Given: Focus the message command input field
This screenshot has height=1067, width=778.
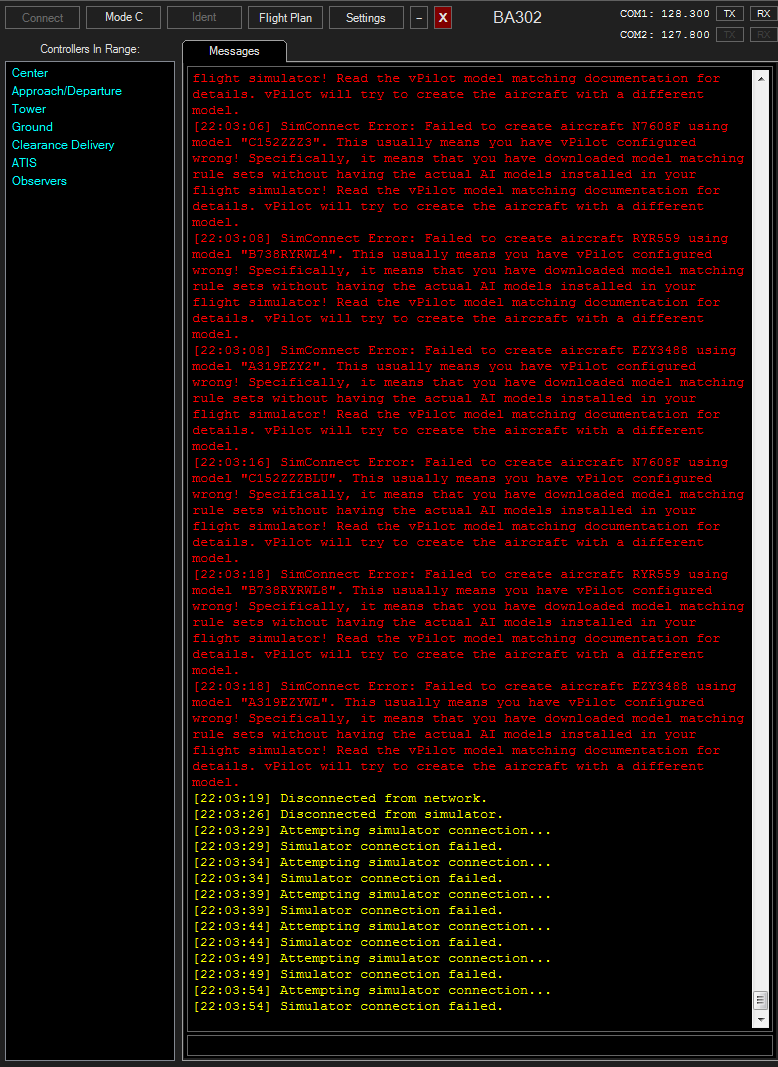Looking at the screenshot, I should (479, 1045).
